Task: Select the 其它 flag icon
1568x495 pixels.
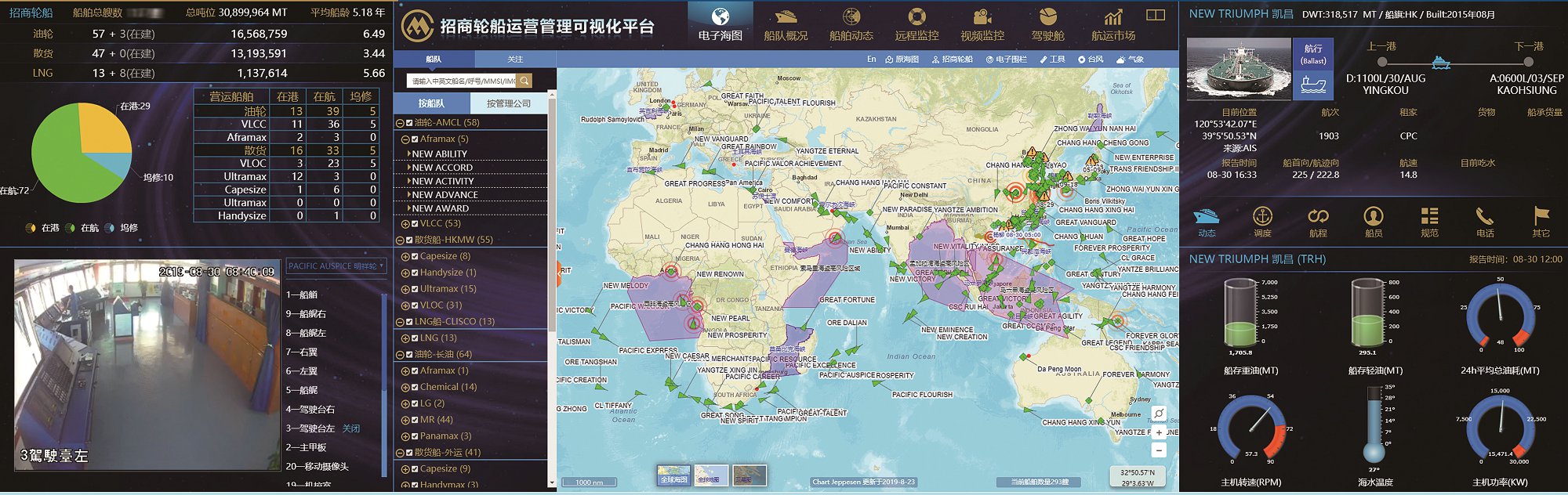Action: pos(1541,222)
